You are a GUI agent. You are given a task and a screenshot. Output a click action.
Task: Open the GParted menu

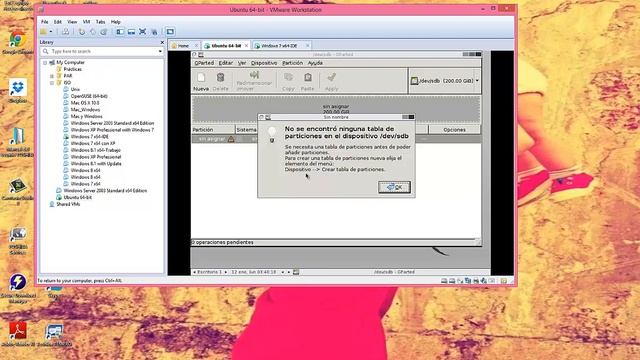pos(204,63)
